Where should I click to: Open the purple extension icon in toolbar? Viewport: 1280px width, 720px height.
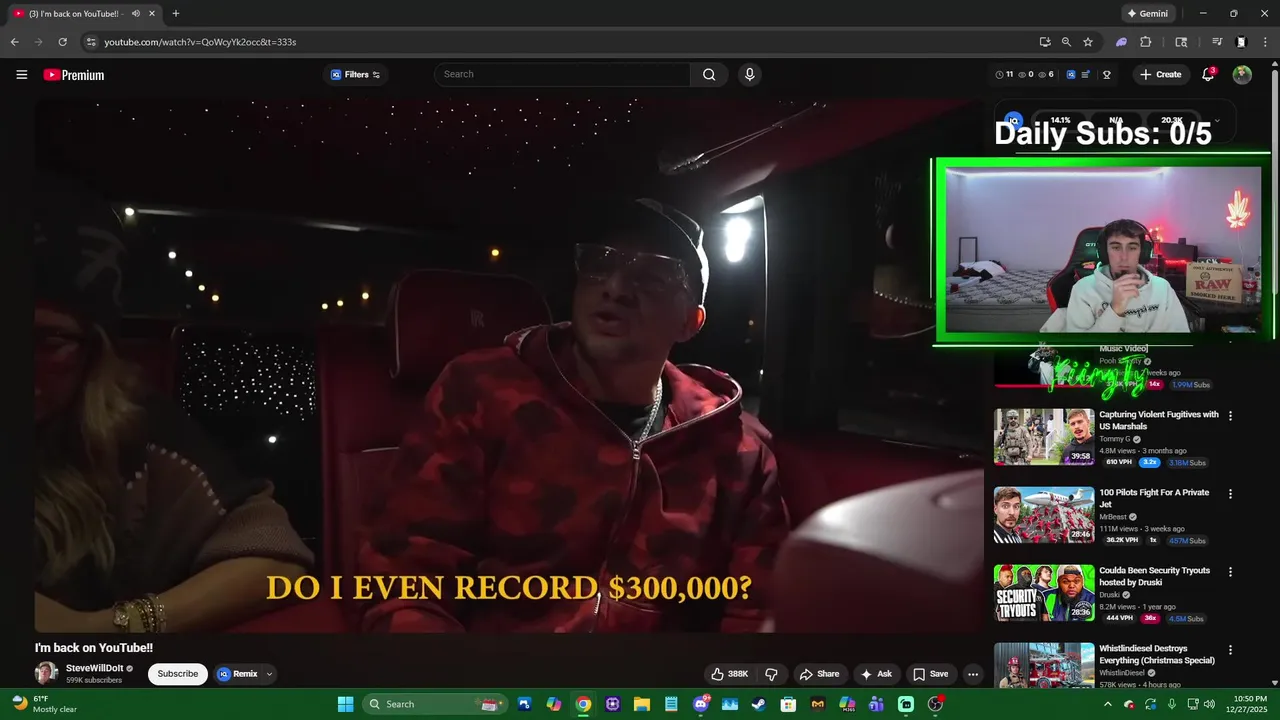pos(1122,42)
